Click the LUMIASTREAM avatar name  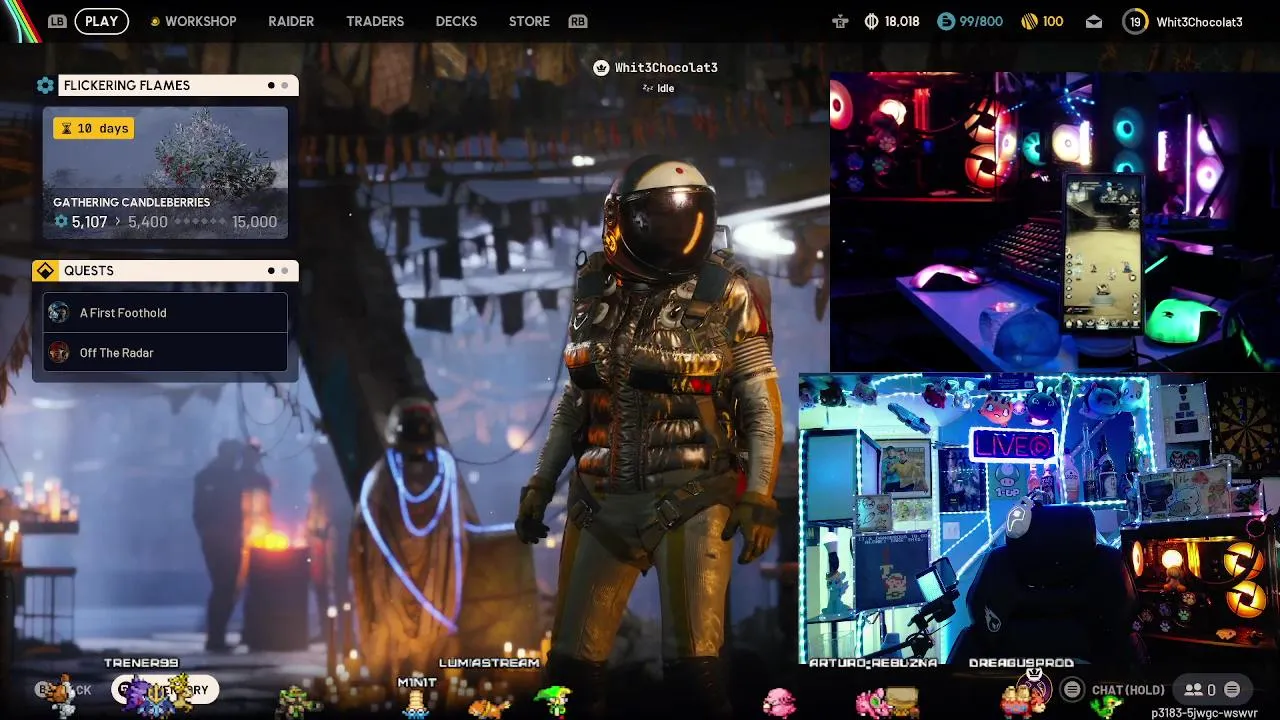489,663
